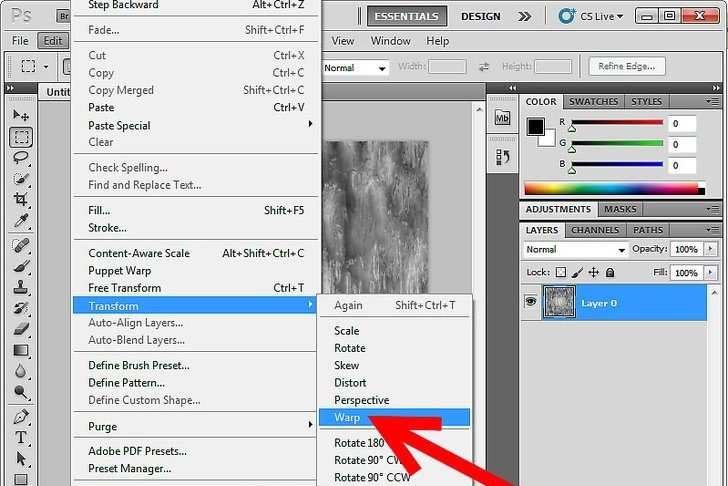Viewport: 728px width, 486px height.
Task: Switch to the Design workspace
Action: [481, 16]
